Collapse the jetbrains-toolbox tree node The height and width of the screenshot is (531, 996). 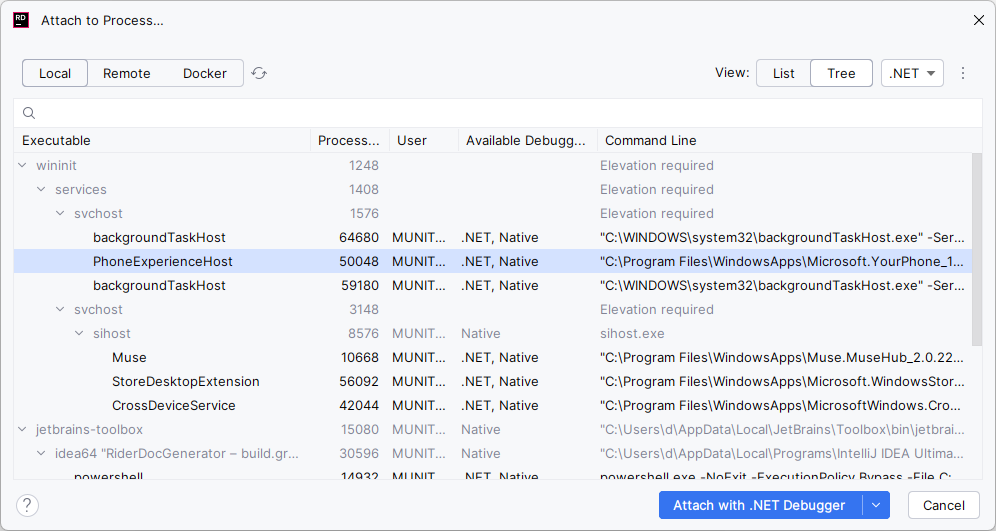tap(23, 429)
